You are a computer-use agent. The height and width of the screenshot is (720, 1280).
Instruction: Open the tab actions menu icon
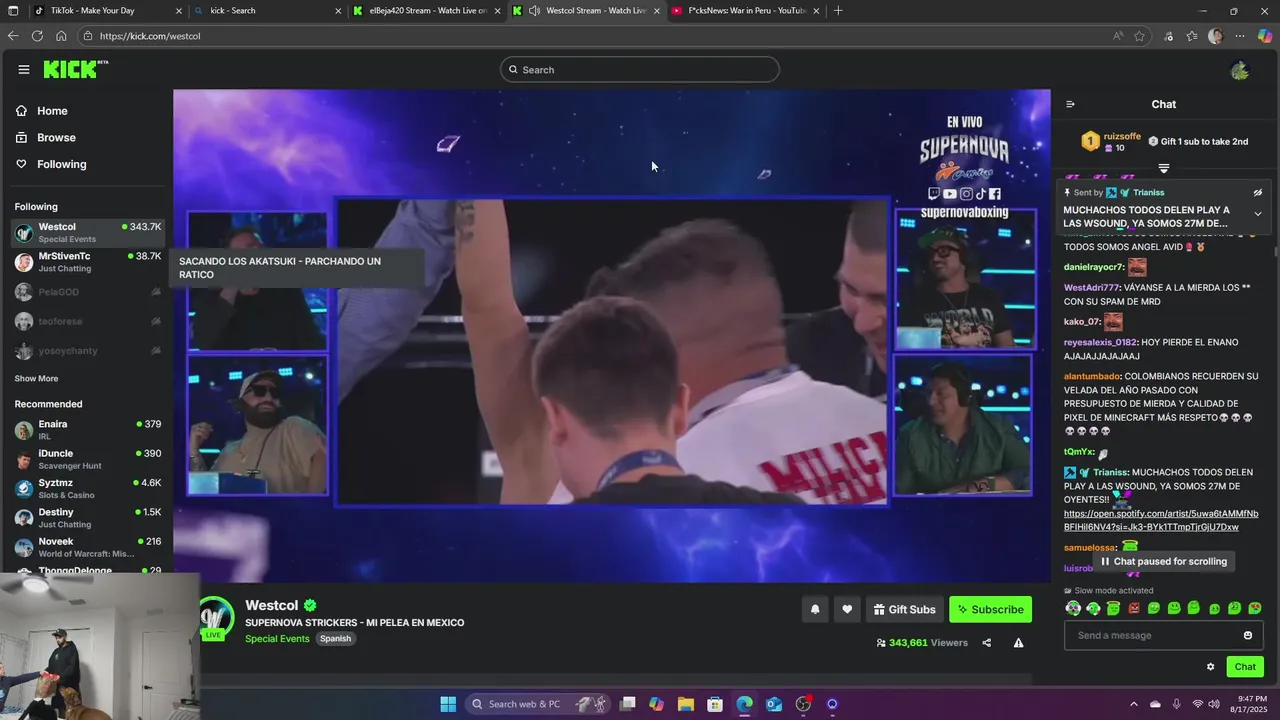(13, 11)
